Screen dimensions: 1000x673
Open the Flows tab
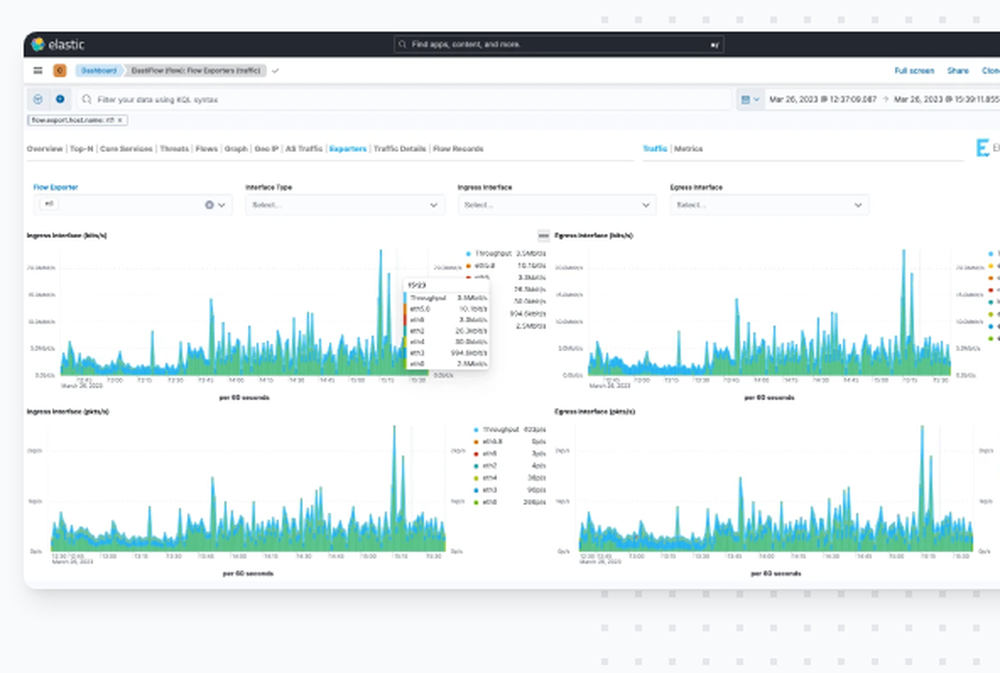click(x=207, y=149)
